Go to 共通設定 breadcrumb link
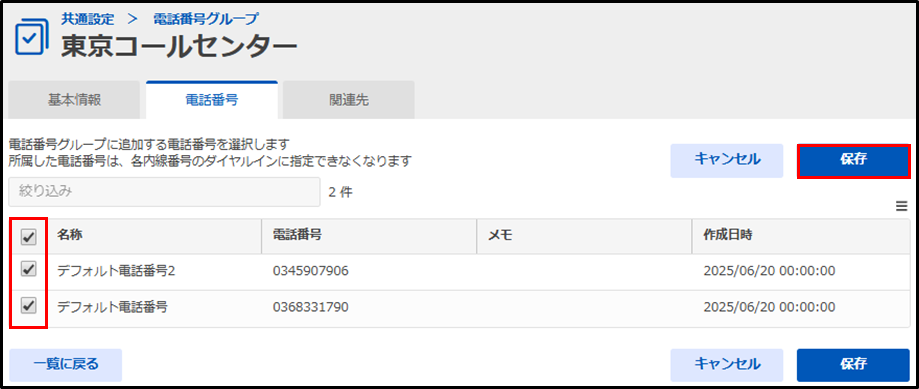The height and width of the screenshot is (389, 919). [x=88, y=19]
